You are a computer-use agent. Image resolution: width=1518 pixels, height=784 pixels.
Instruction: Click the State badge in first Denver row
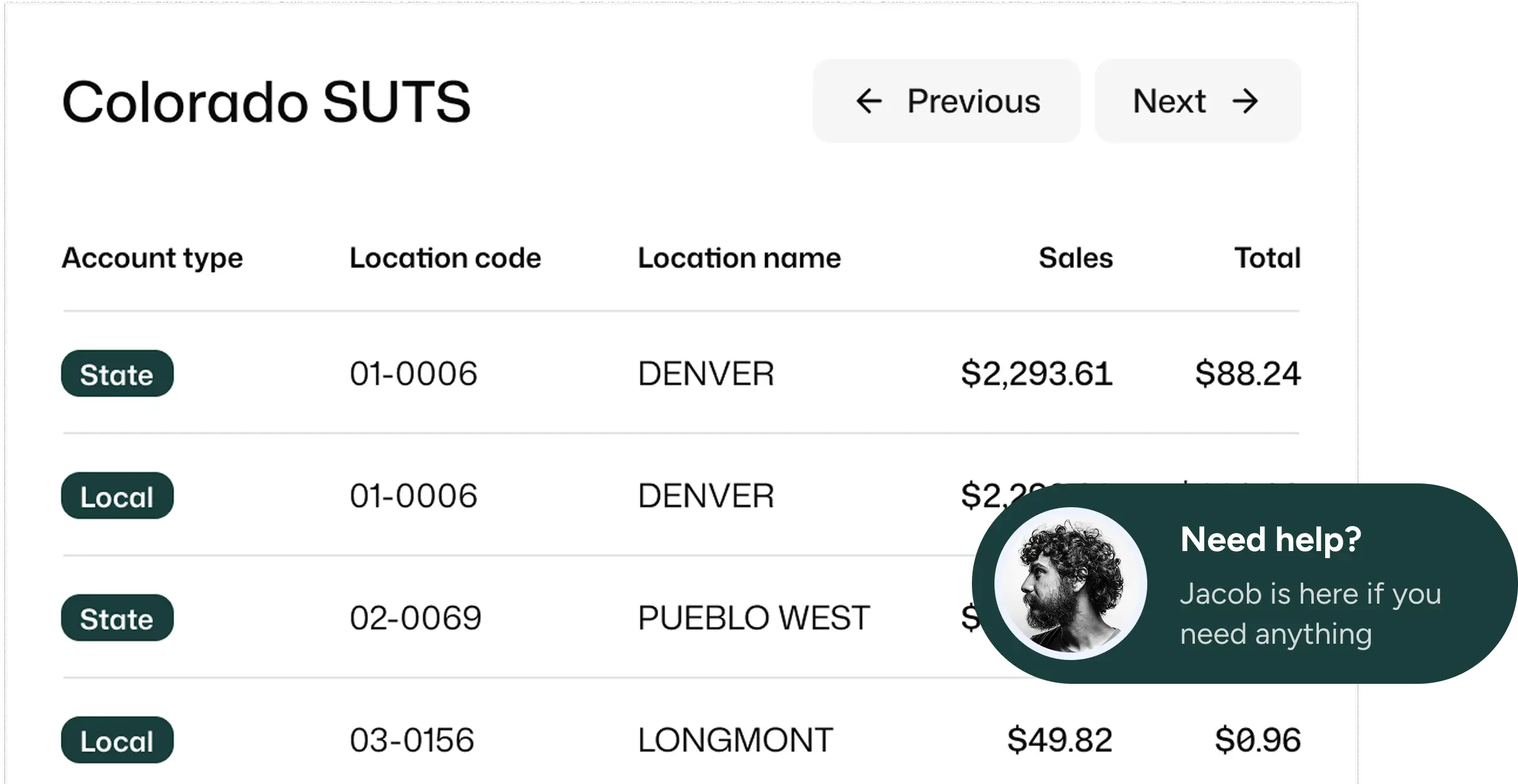pos(117,374)
